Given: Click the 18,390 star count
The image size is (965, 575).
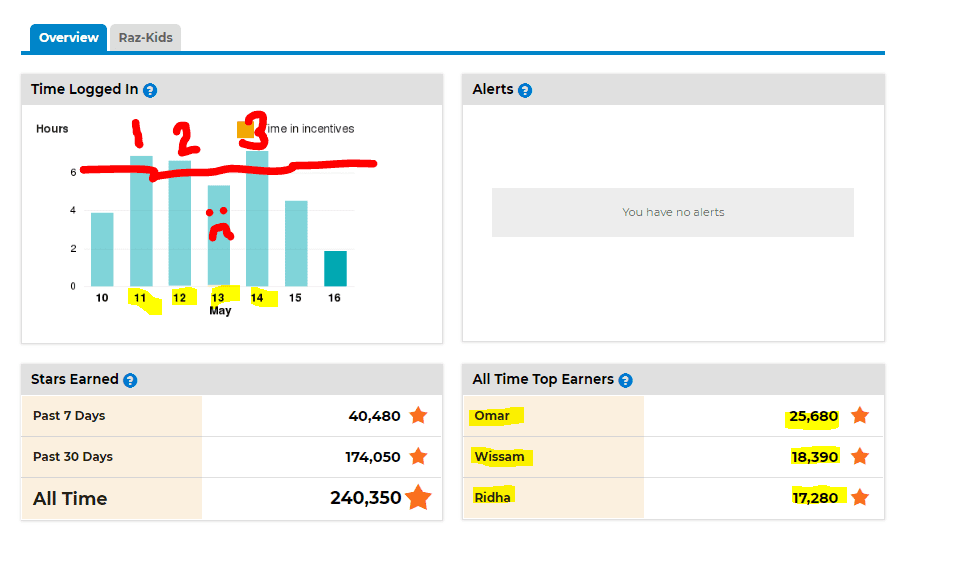Looking at the screenshot, I should [x=815, y=457].
